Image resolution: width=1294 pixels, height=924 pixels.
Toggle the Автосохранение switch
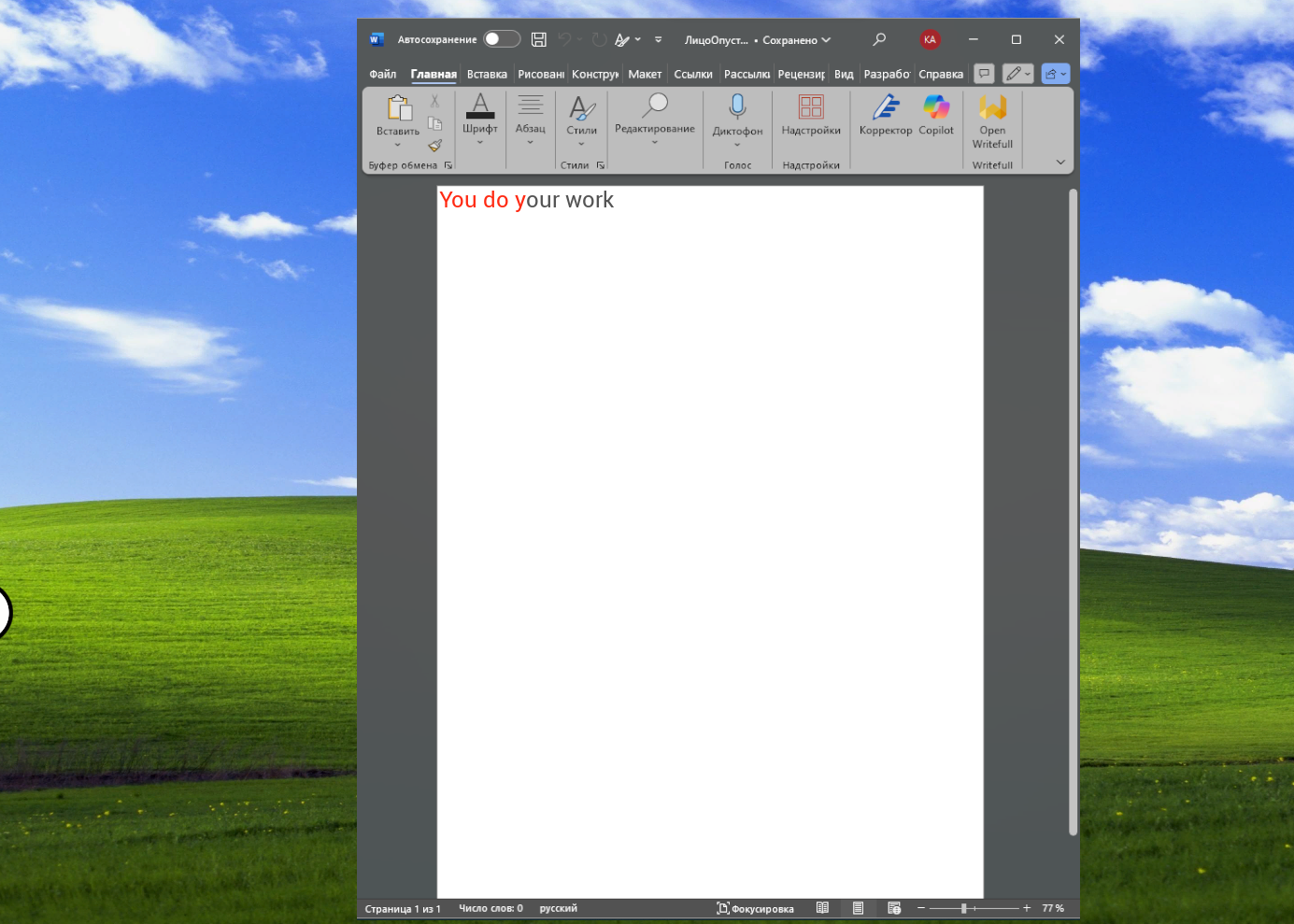(502, 39)
